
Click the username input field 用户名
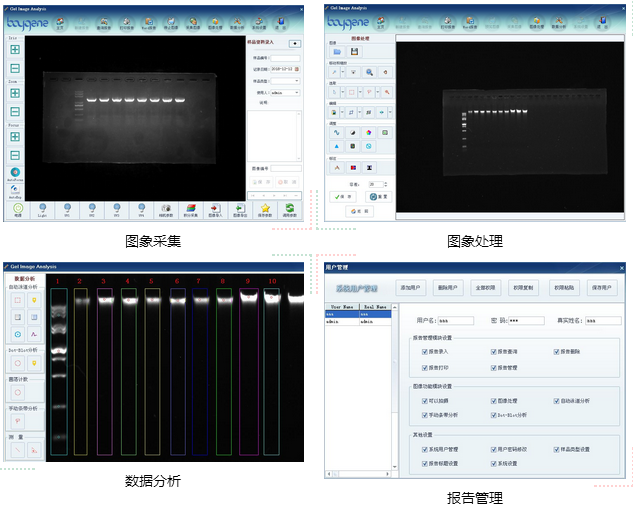point(455,321)
